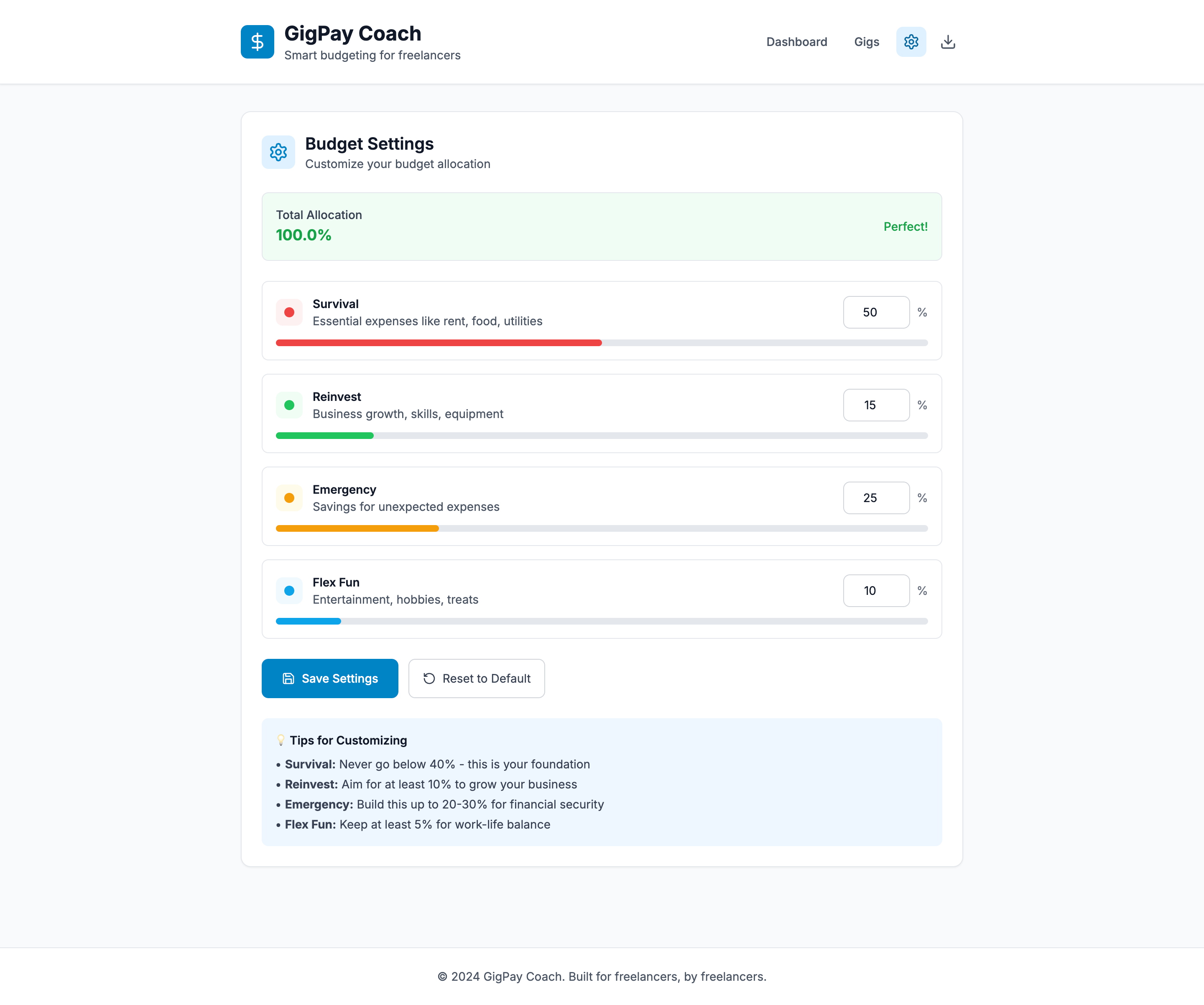Click the Total Allocation 100.0% banner
The height and width of the screenshot is (1005, 1204).
(602, 227)
